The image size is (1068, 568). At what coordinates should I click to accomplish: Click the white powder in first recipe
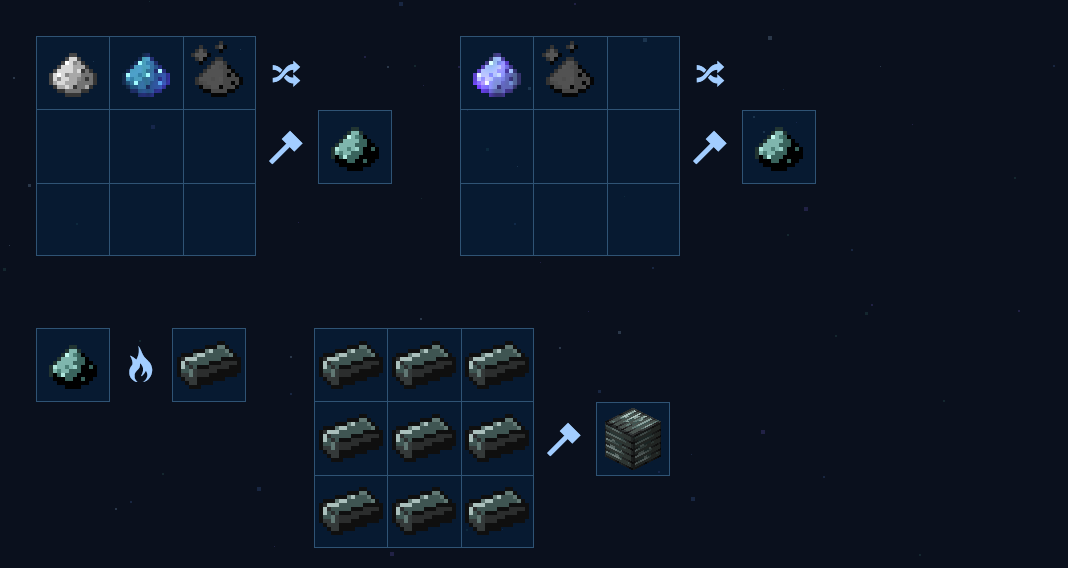pyautogui.click(x=73, y=74)
